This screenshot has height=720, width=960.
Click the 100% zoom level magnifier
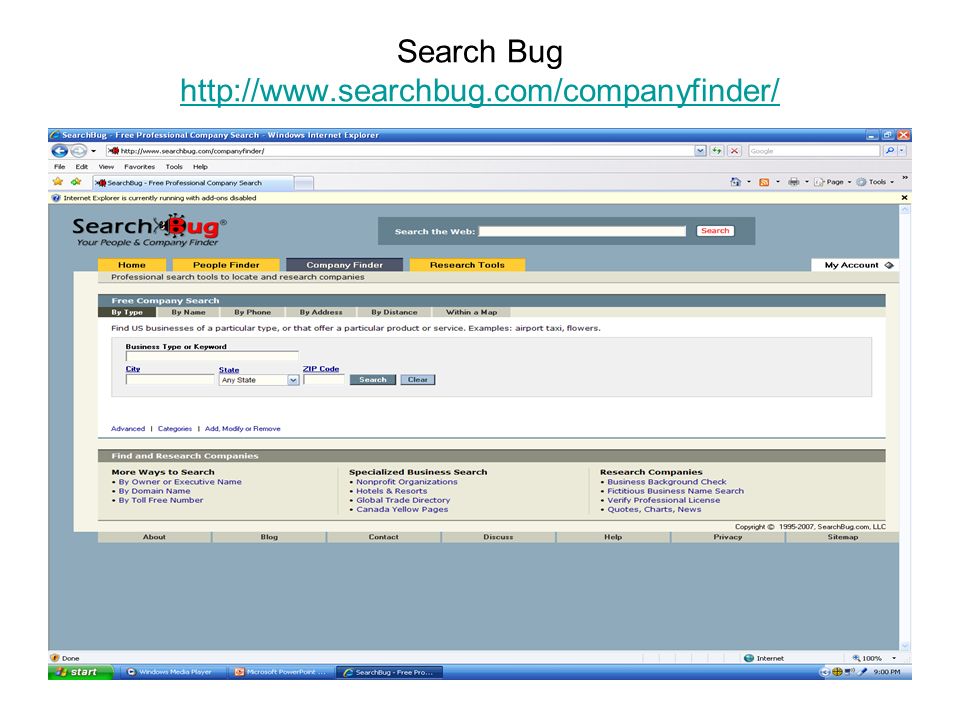coord(857,658)
